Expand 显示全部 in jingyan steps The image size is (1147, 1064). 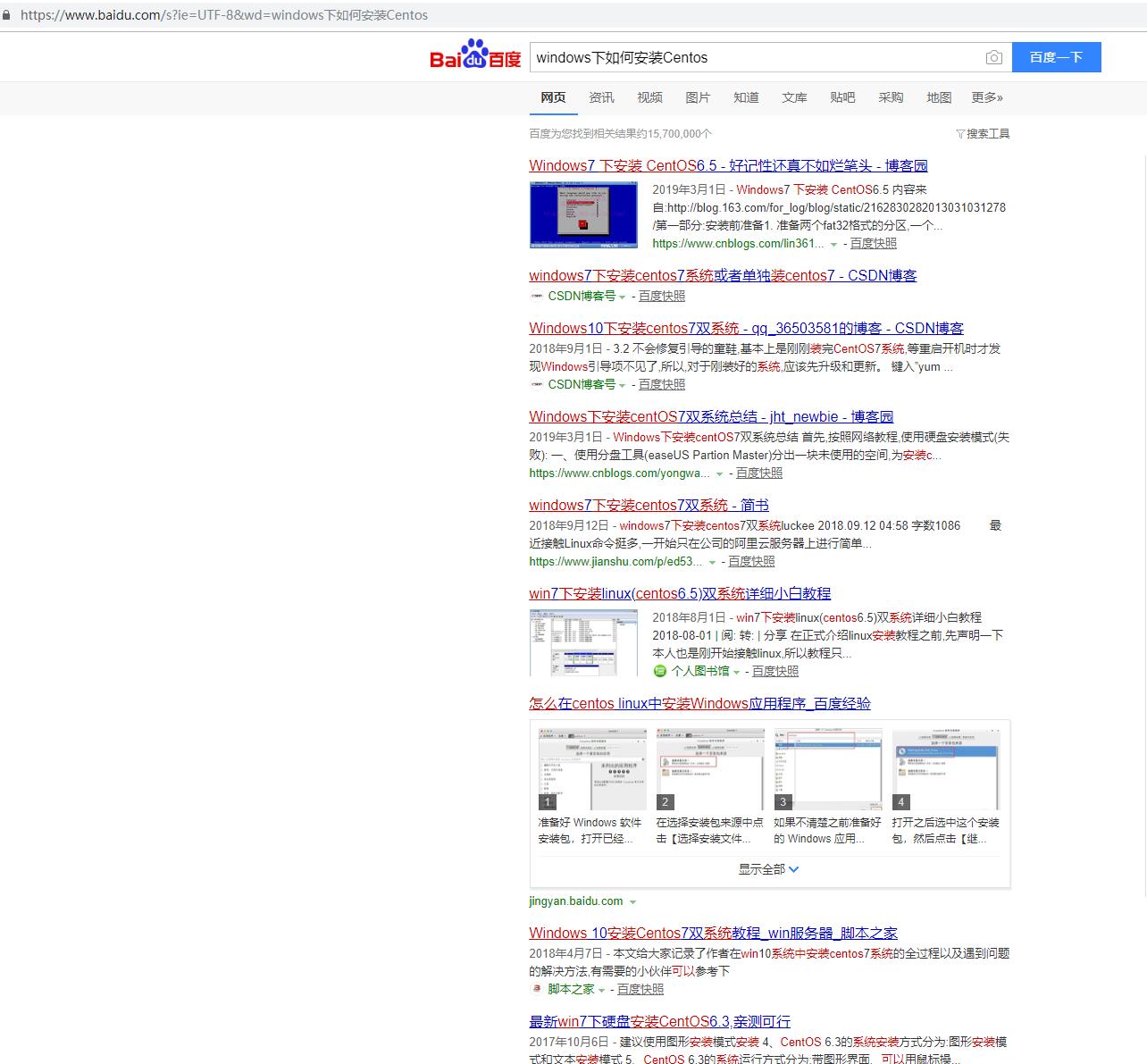(x=769, y=869)
